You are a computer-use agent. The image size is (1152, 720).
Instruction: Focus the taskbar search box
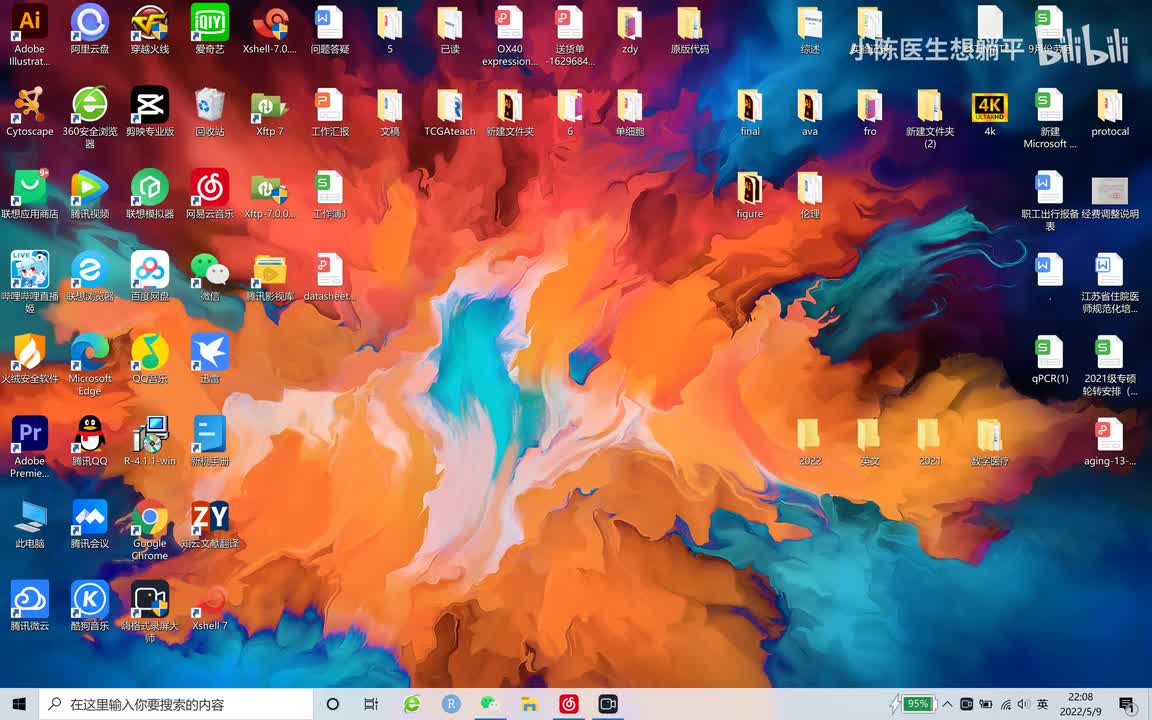point(176,704)
